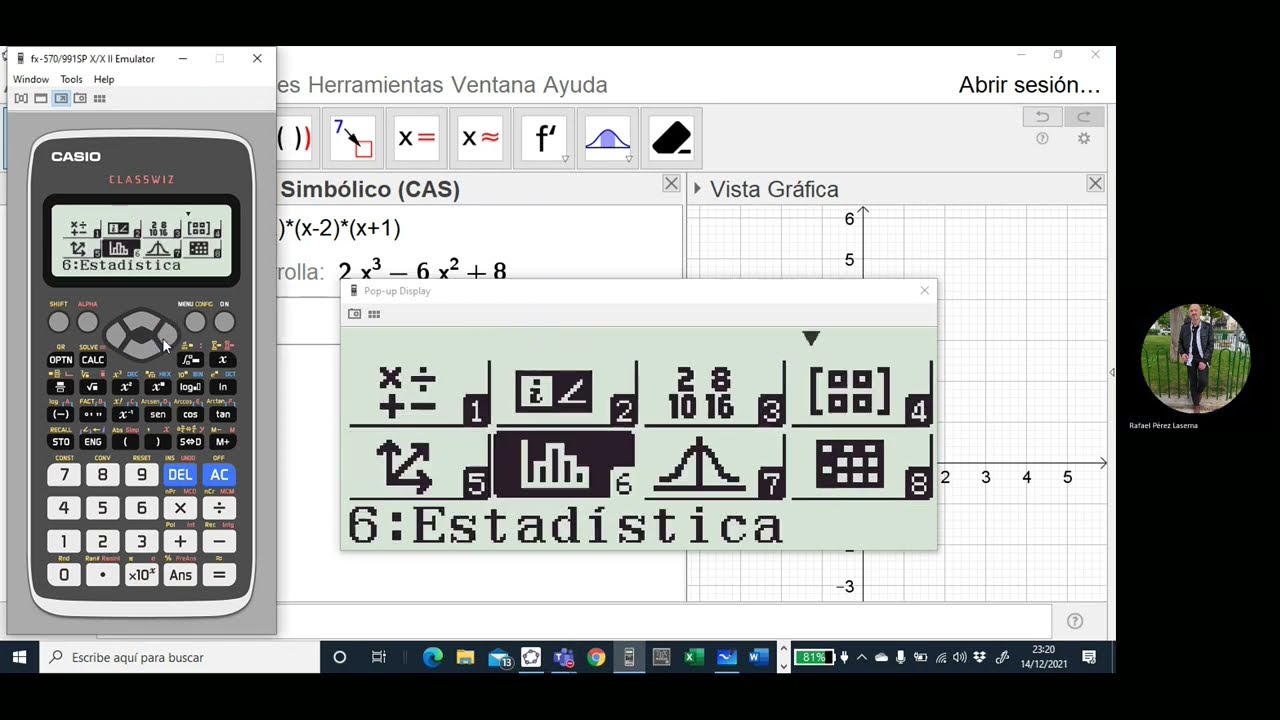This screenshot has height=720, width=1280.
Task: Open Probability Calculator tool dropdown
Action: [629, 159]
